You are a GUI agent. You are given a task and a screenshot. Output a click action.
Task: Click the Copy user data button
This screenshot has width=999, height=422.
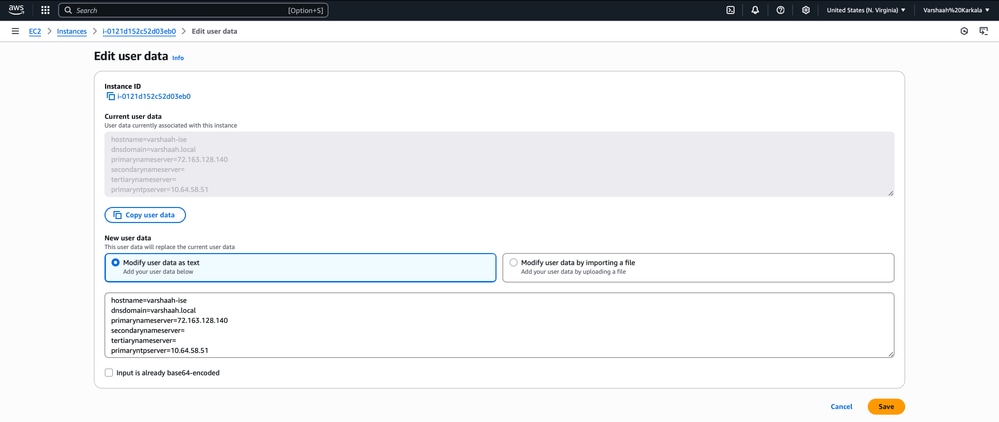(x=145, y=215)
